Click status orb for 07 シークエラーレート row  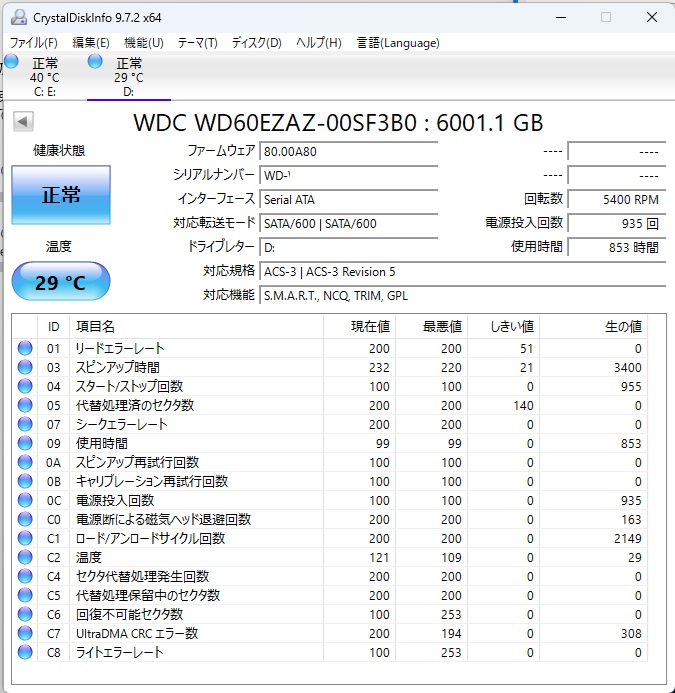25,424
